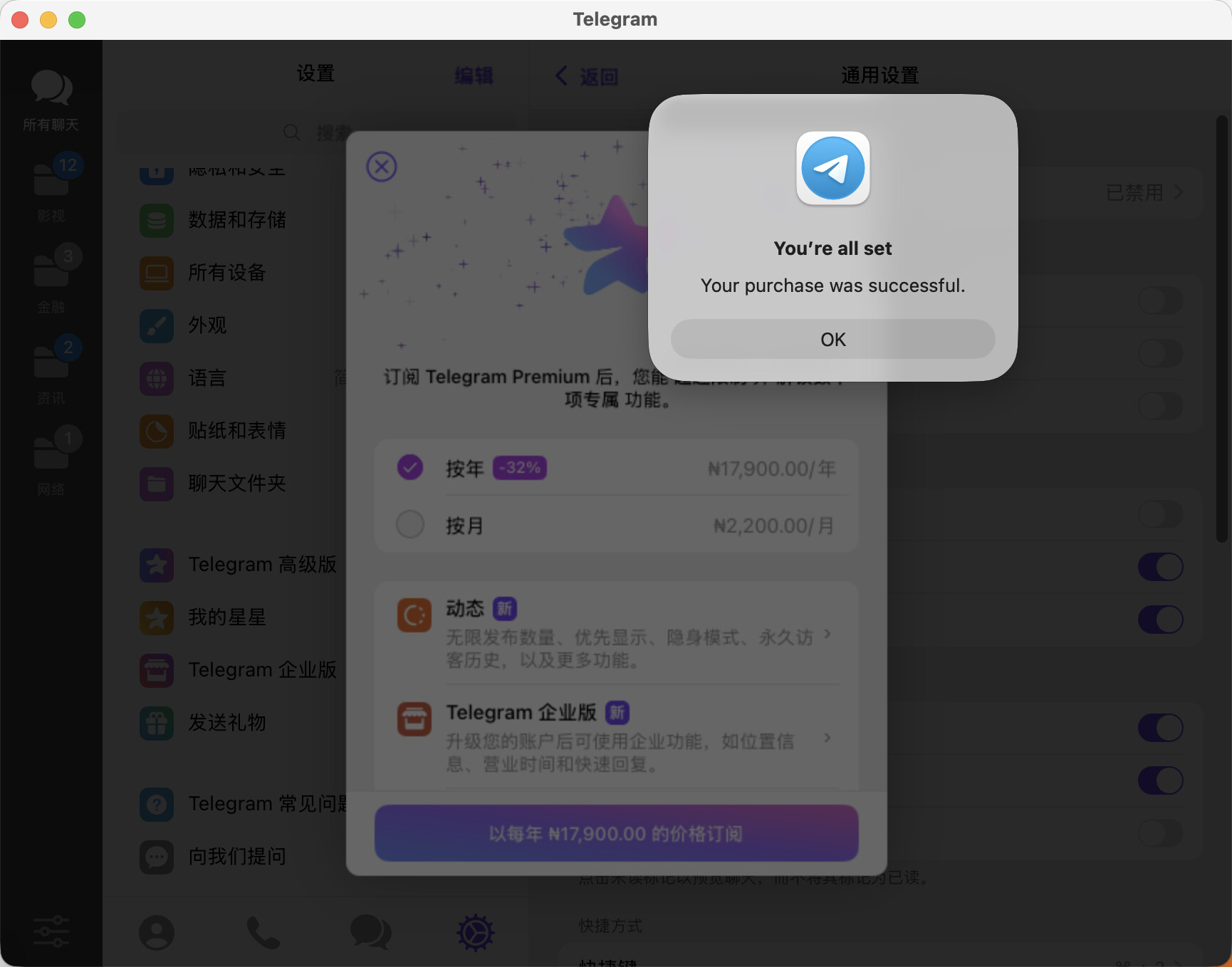1232x967 pixels.
Task: Select the yearly subscription option
Action: tap(410, 468)
